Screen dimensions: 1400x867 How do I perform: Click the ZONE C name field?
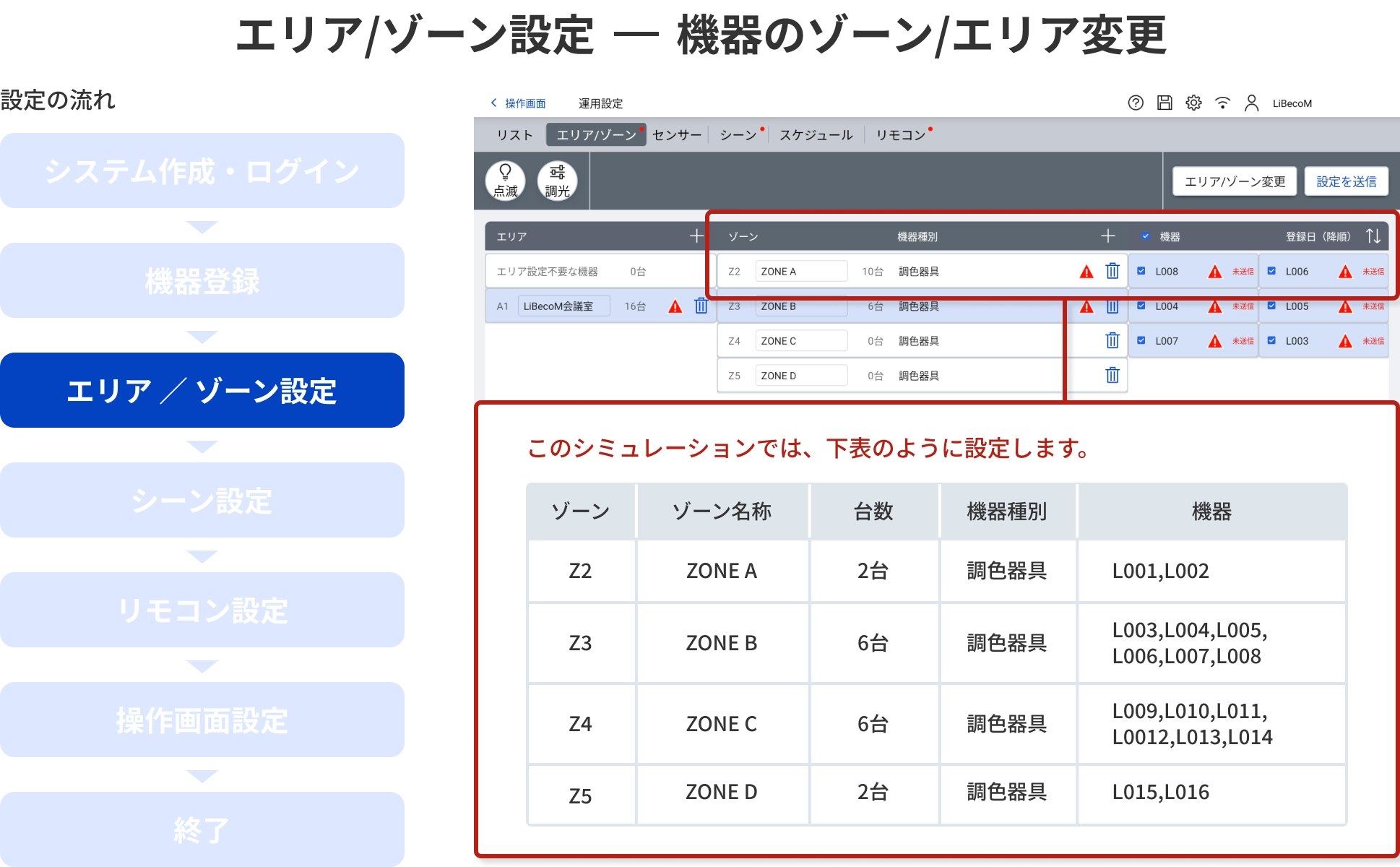(800, 340)
